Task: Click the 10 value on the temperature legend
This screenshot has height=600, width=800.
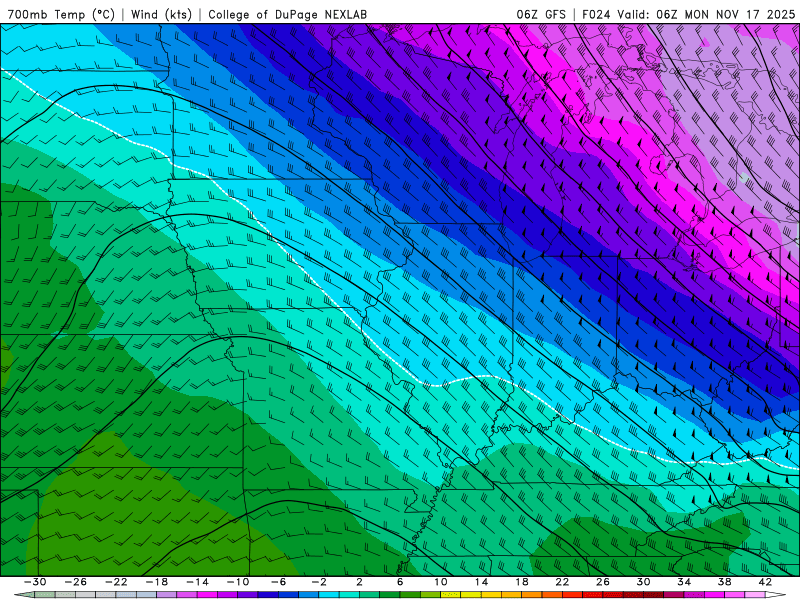Action: [x=441, y=582]
